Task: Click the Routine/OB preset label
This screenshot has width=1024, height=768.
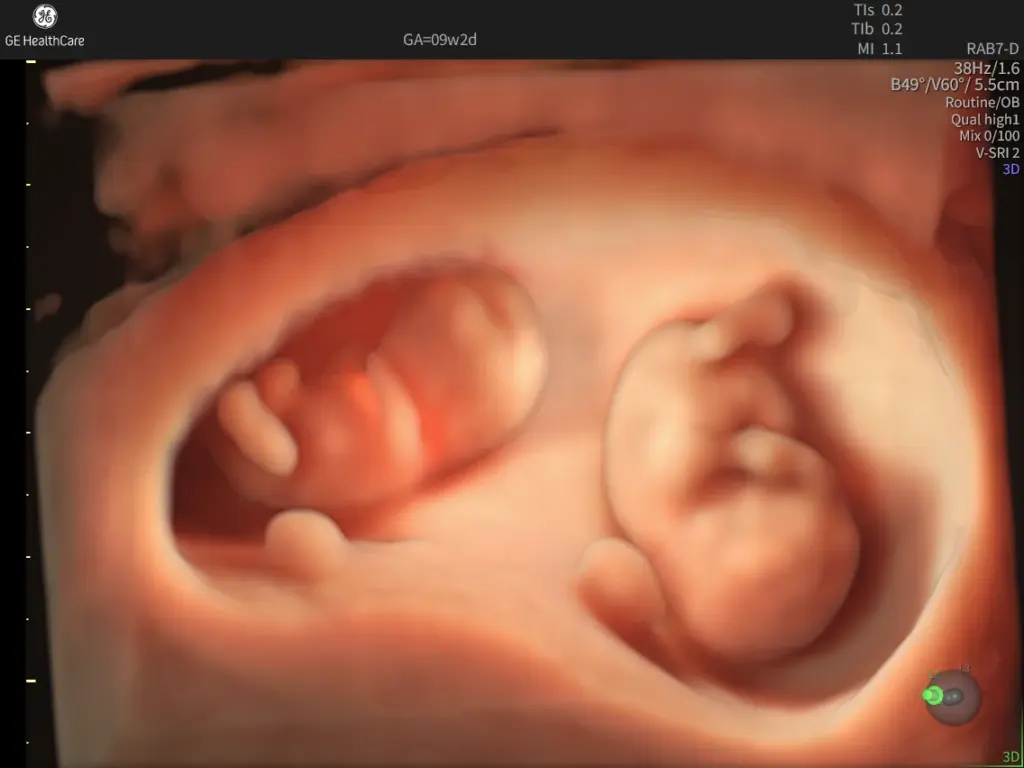Action: click(x=982, y=103)
